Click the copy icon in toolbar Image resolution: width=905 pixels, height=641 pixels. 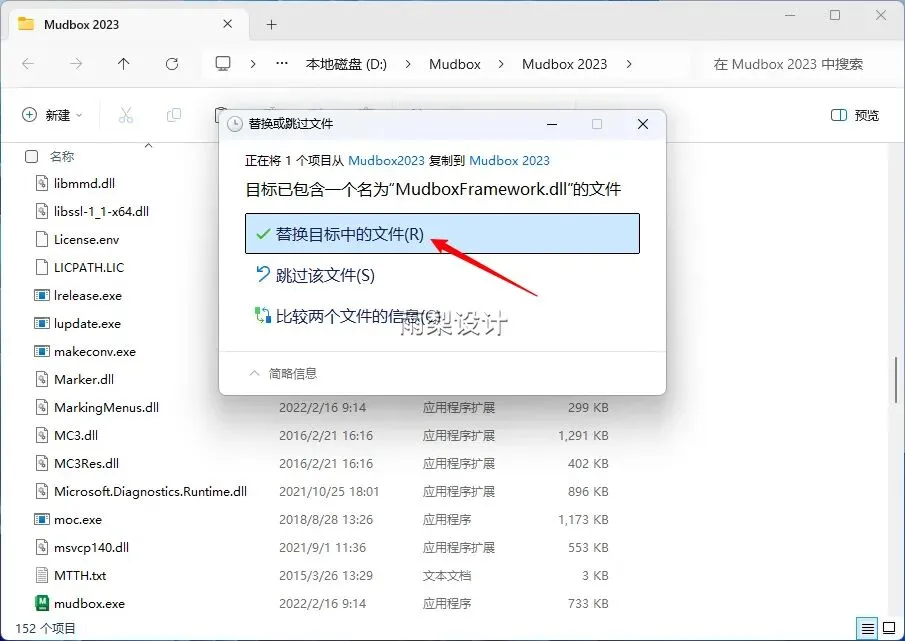coord(174,115)
